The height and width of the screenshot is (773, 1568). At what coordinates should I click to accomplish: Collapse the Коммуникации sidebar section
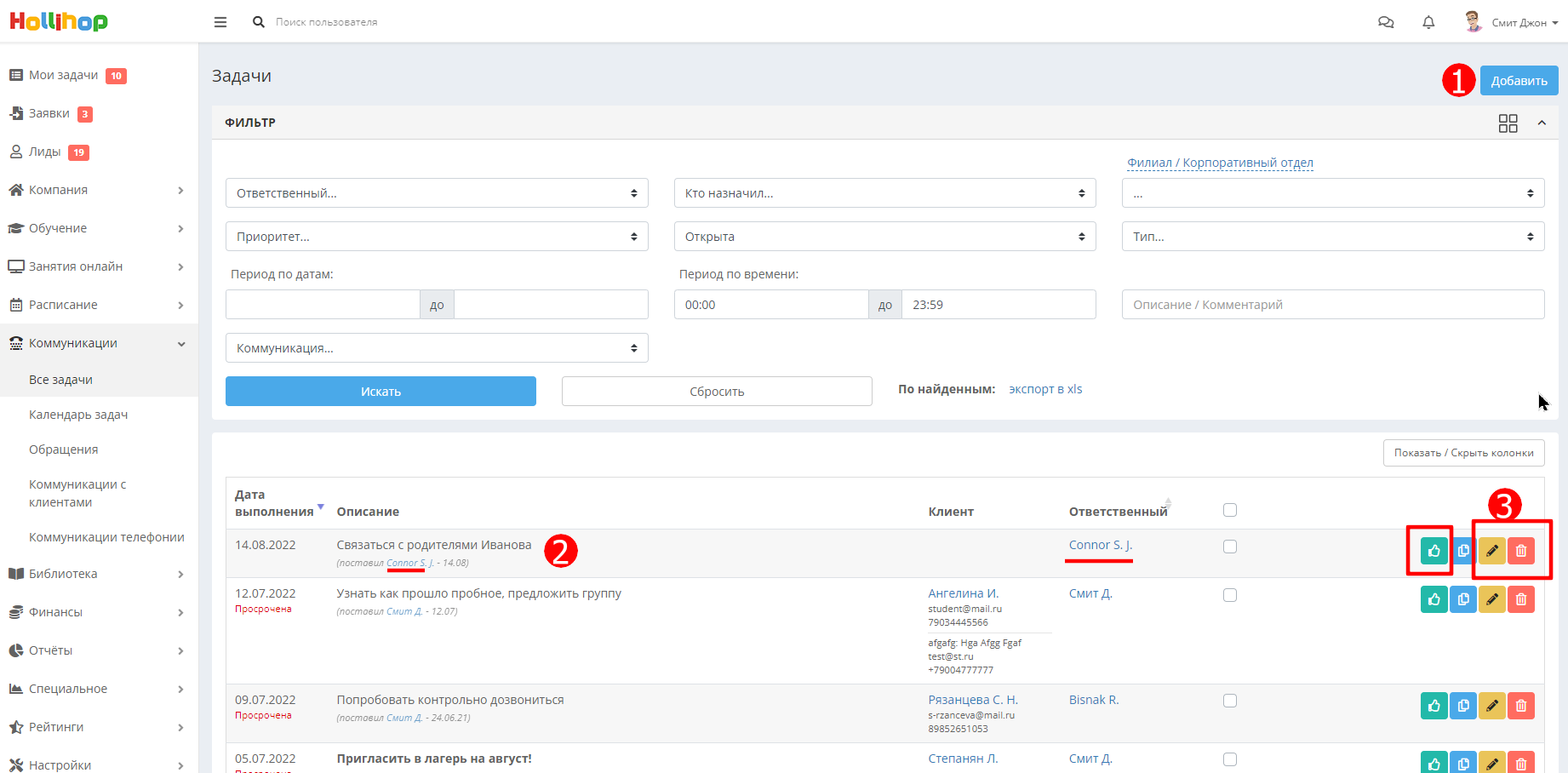(99, 343)
